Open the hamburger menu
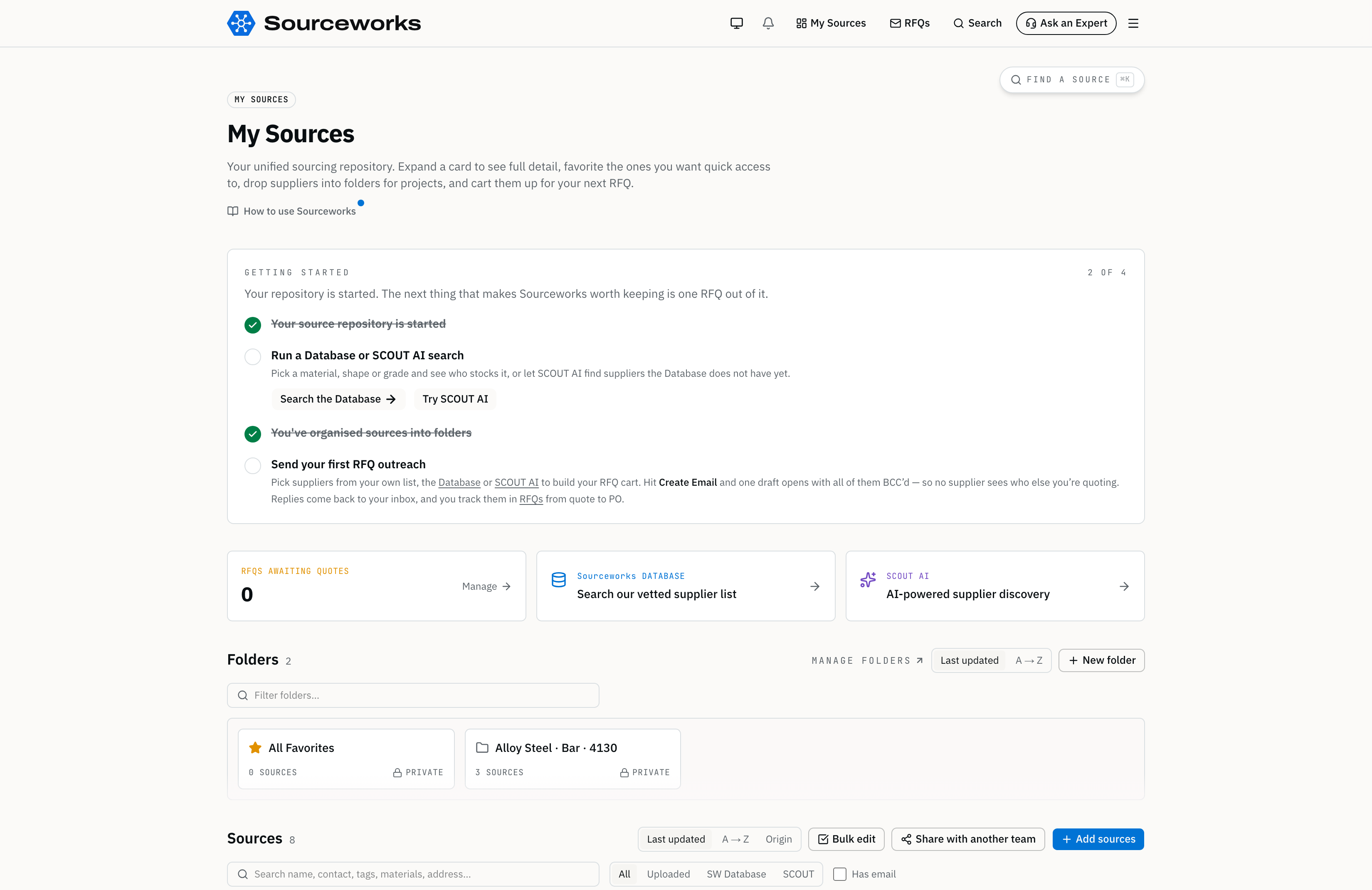 click(x=1133, y=23)
